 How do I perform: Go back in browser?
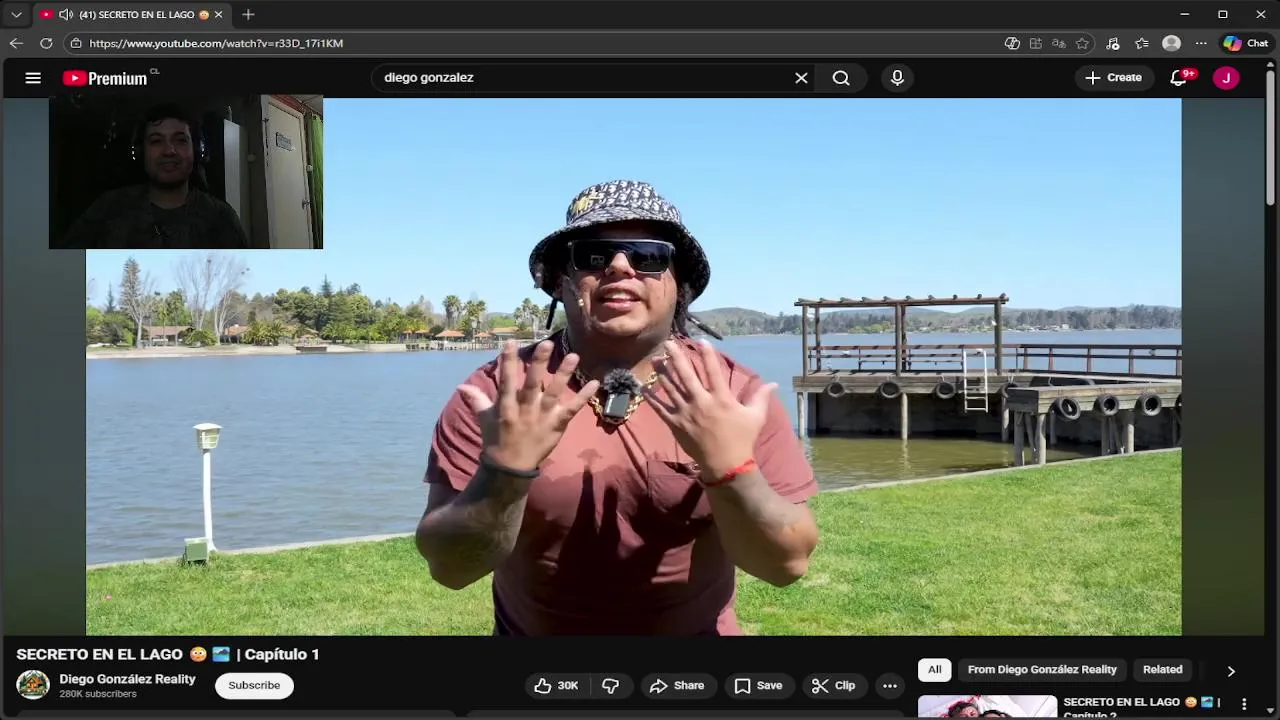click(16, 43)
